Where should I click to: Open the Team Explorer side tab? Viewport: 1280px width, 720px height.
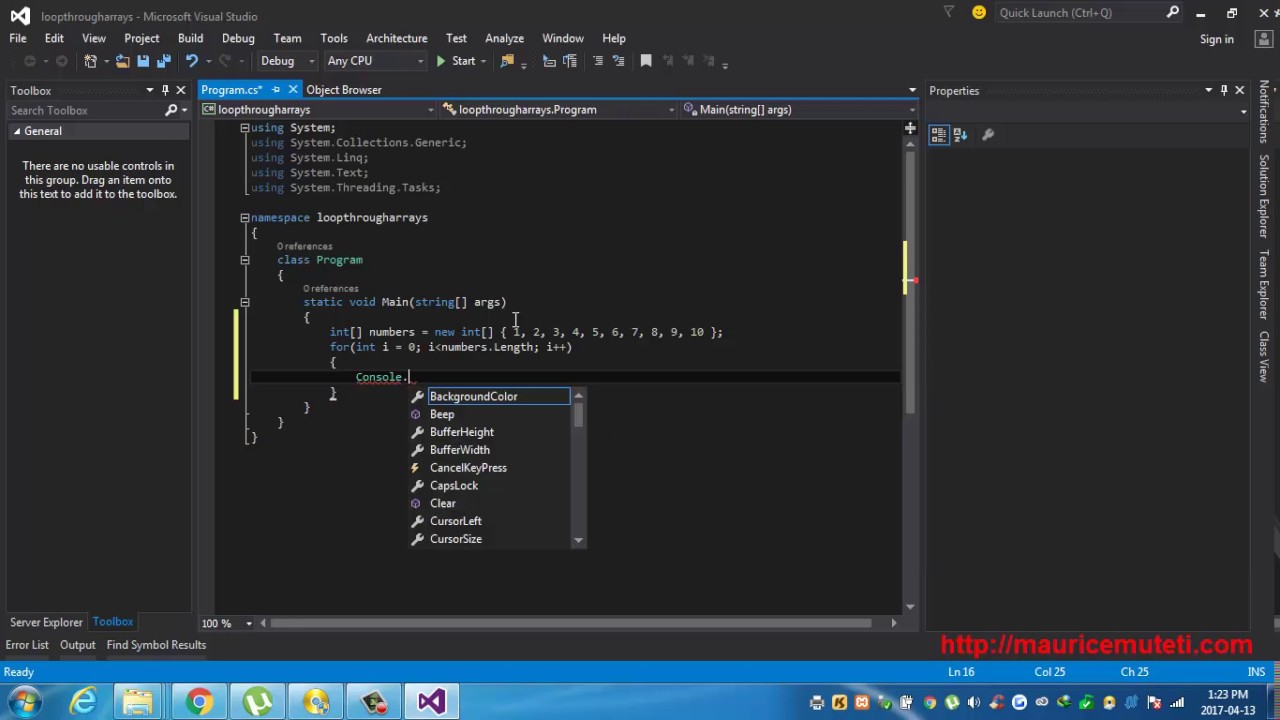pyautogui.click(x=1264, y=284)
